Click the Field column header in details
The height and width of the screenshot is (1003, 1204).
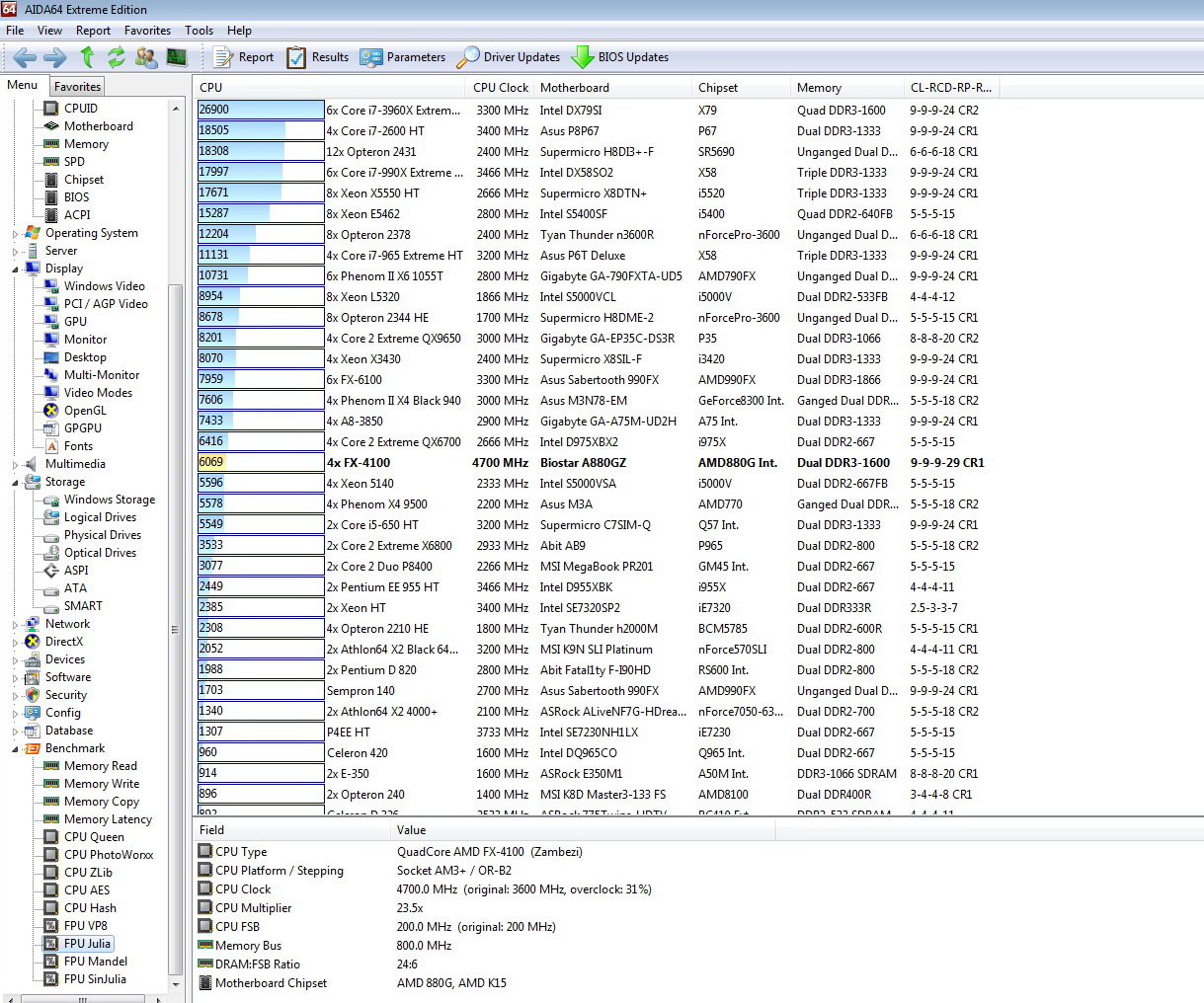click(292, 830)
